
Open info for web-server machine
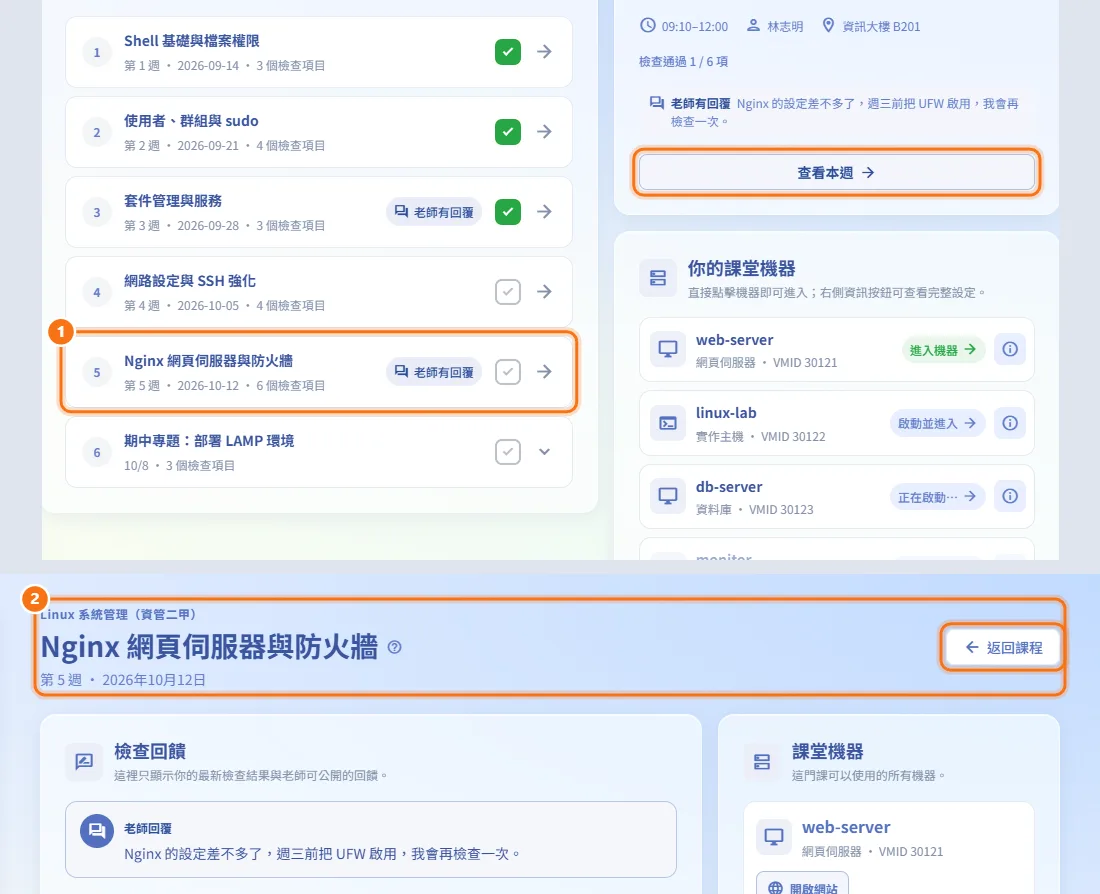point(1010,349)
